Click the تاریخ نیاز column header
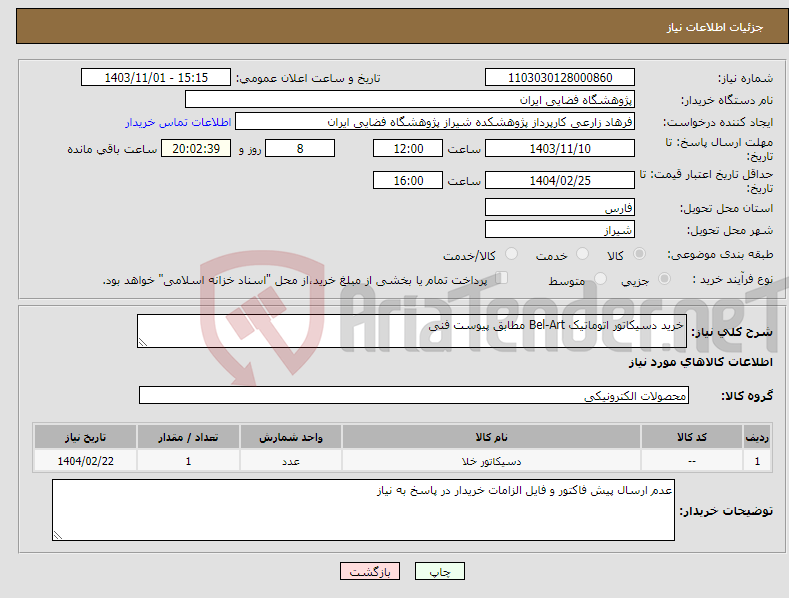Screen dimensions: 789x598 tap(86, 437)
